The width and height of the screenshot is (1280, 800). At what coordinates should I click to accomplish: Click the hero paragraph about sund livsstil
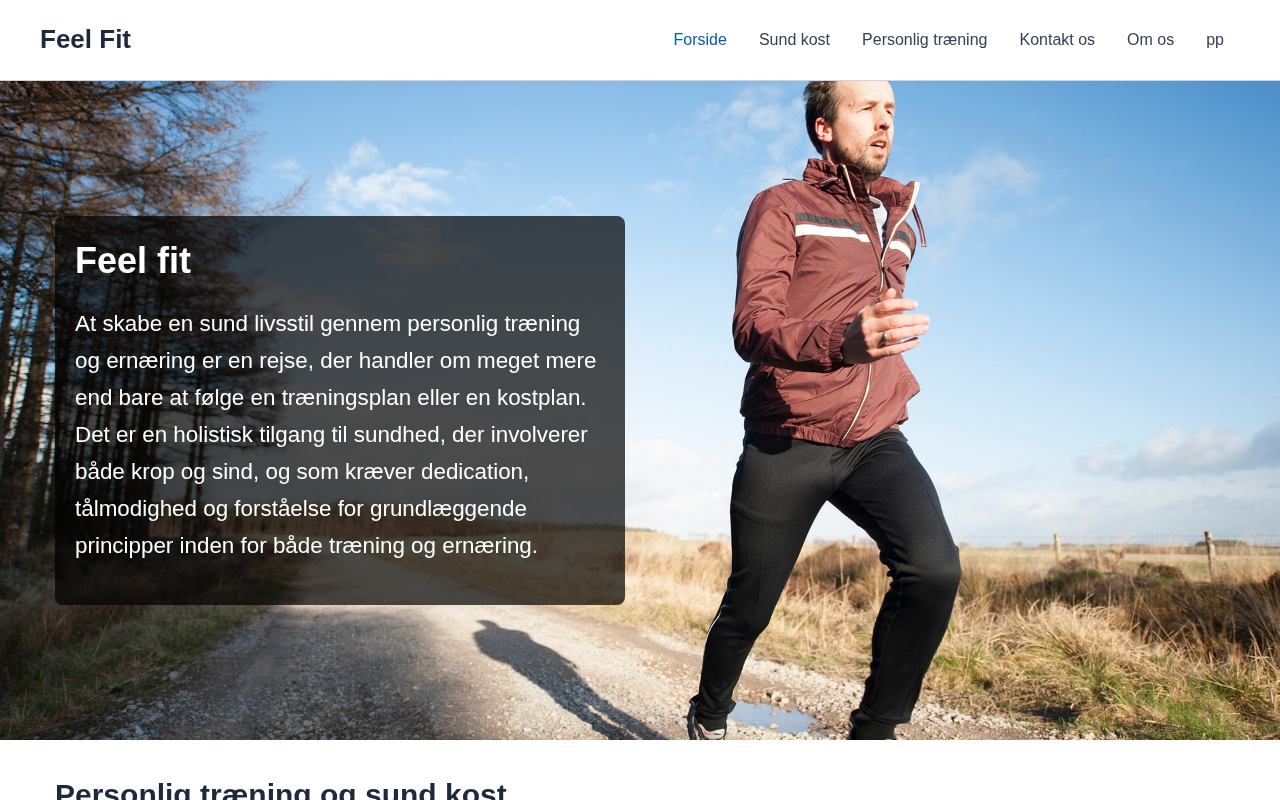click(x=338, y=435)
